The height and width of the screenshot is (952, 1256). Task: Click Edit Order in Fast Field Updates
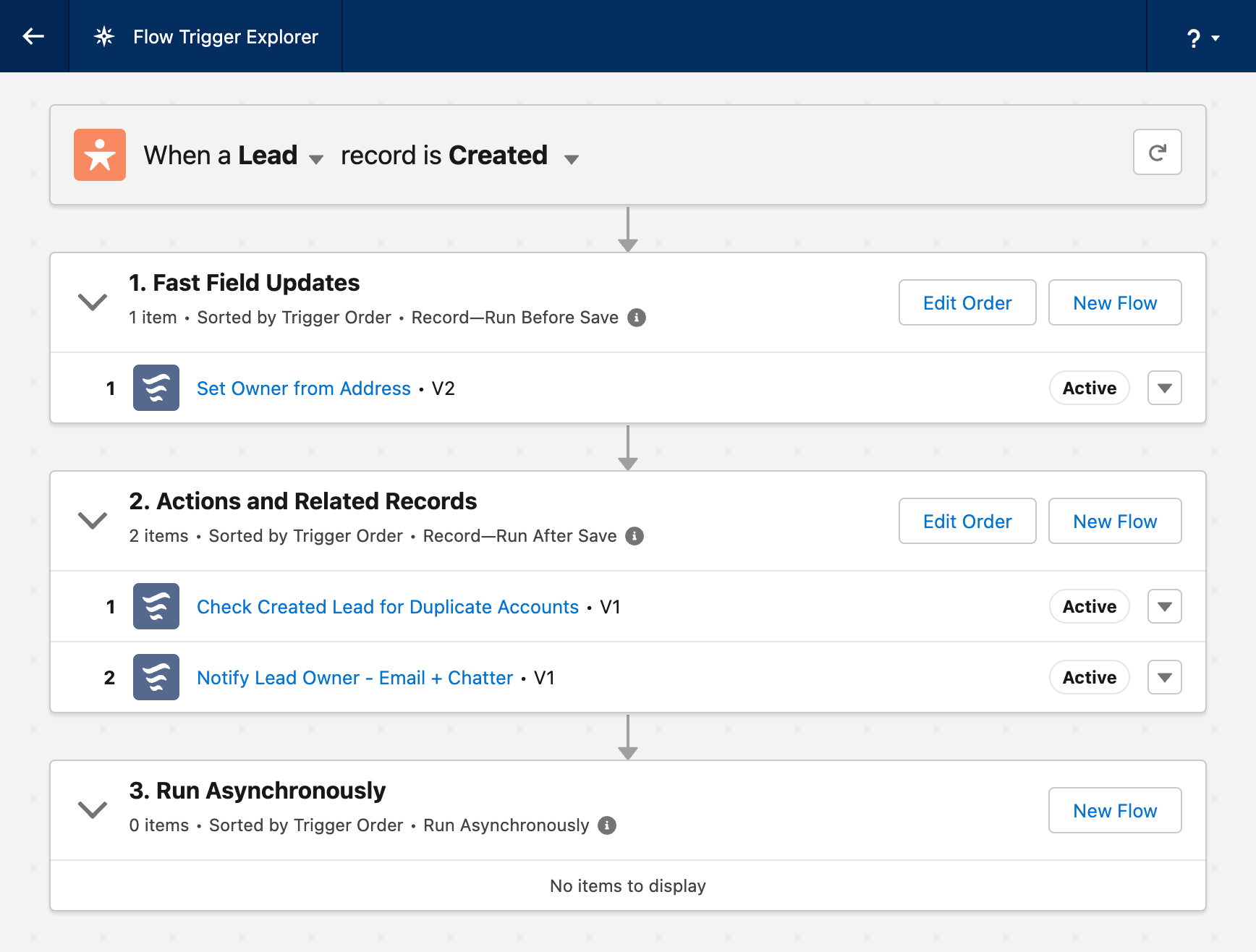[x=967, y=302]
